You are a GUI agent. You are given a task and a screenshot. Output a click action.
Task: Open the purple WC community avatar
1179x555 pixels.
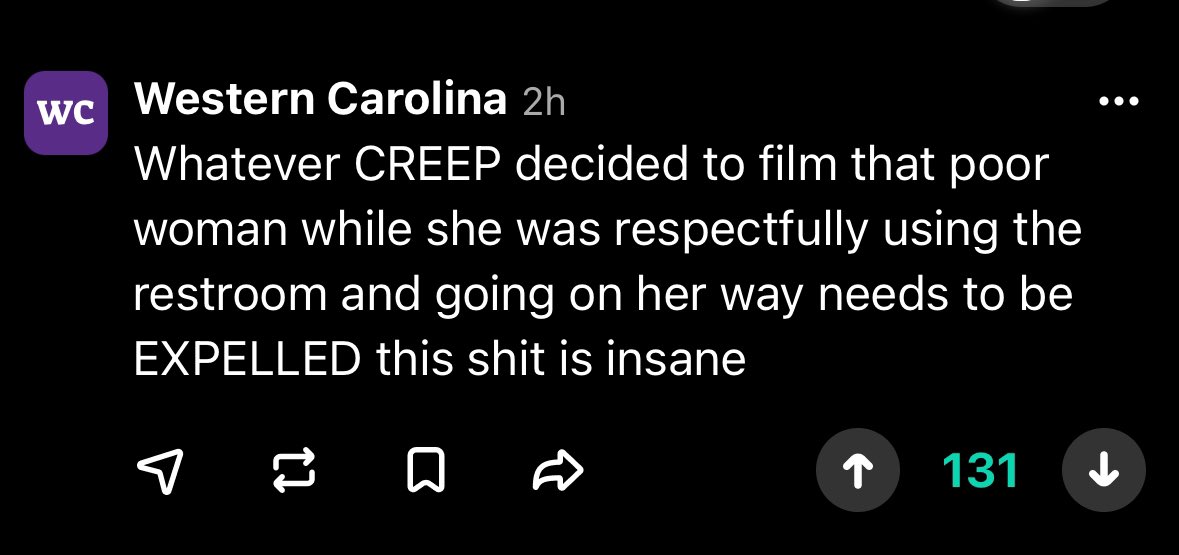(x=66, y=113)
